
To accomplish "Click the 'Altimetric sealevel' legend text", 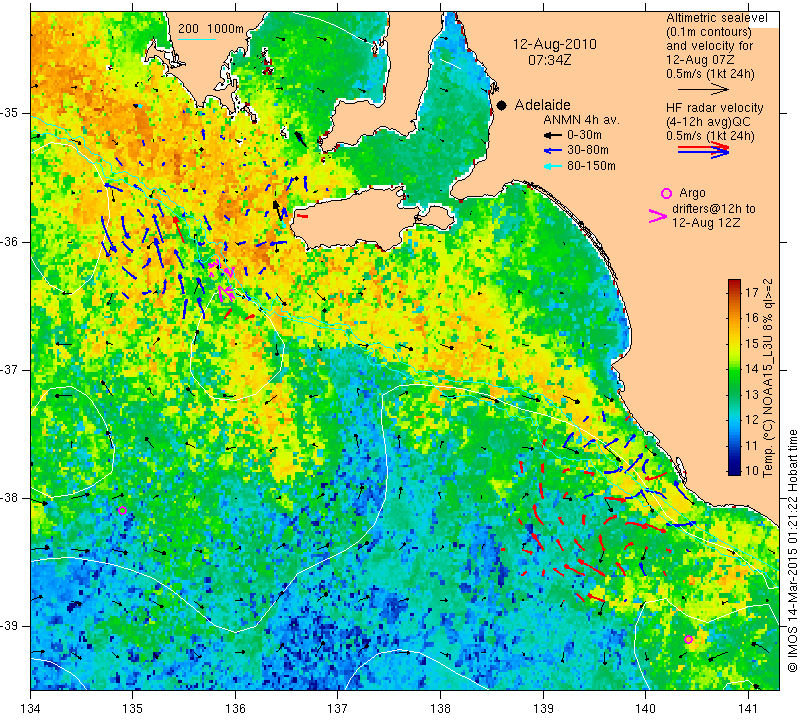I will (x=716, y=18).
